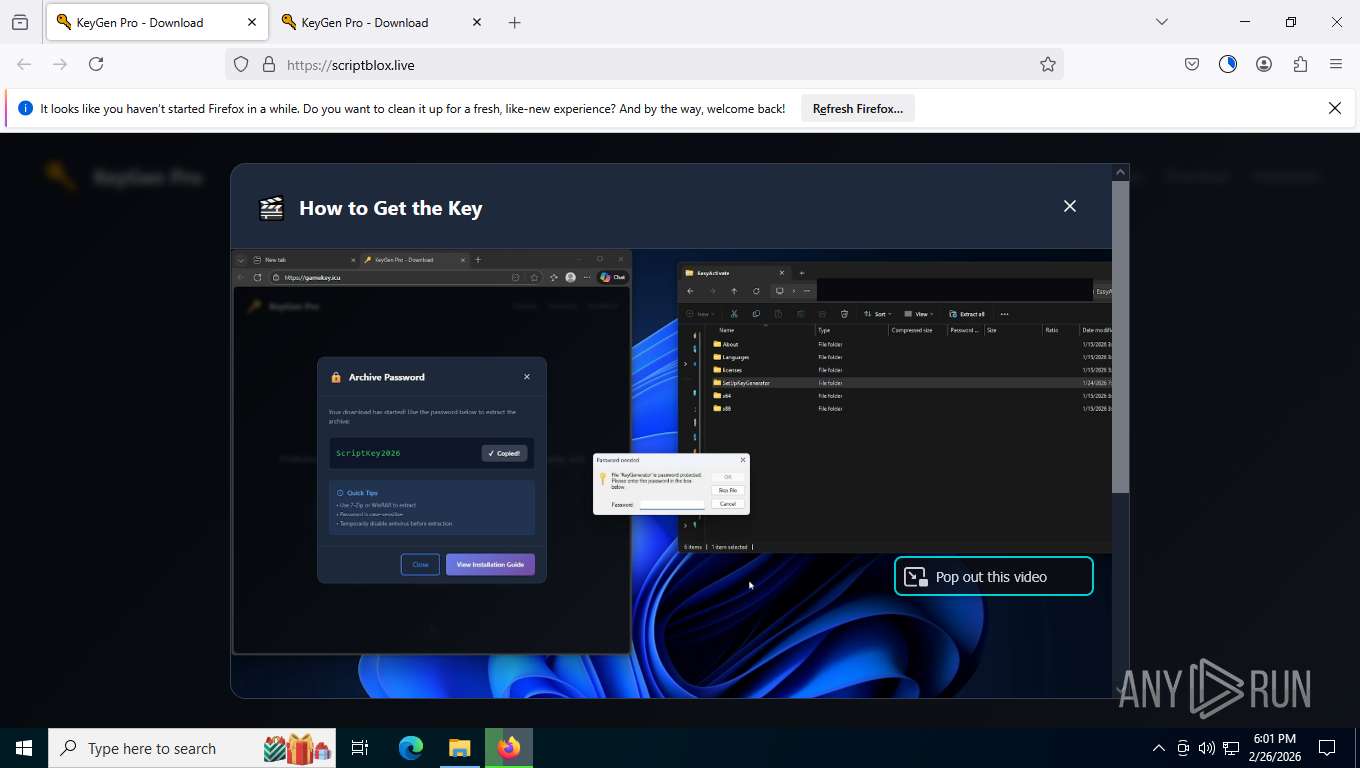Open volume control in tray
Image resolution: width=1360 pixels, height=768 pixels.
coord(1206,748)
